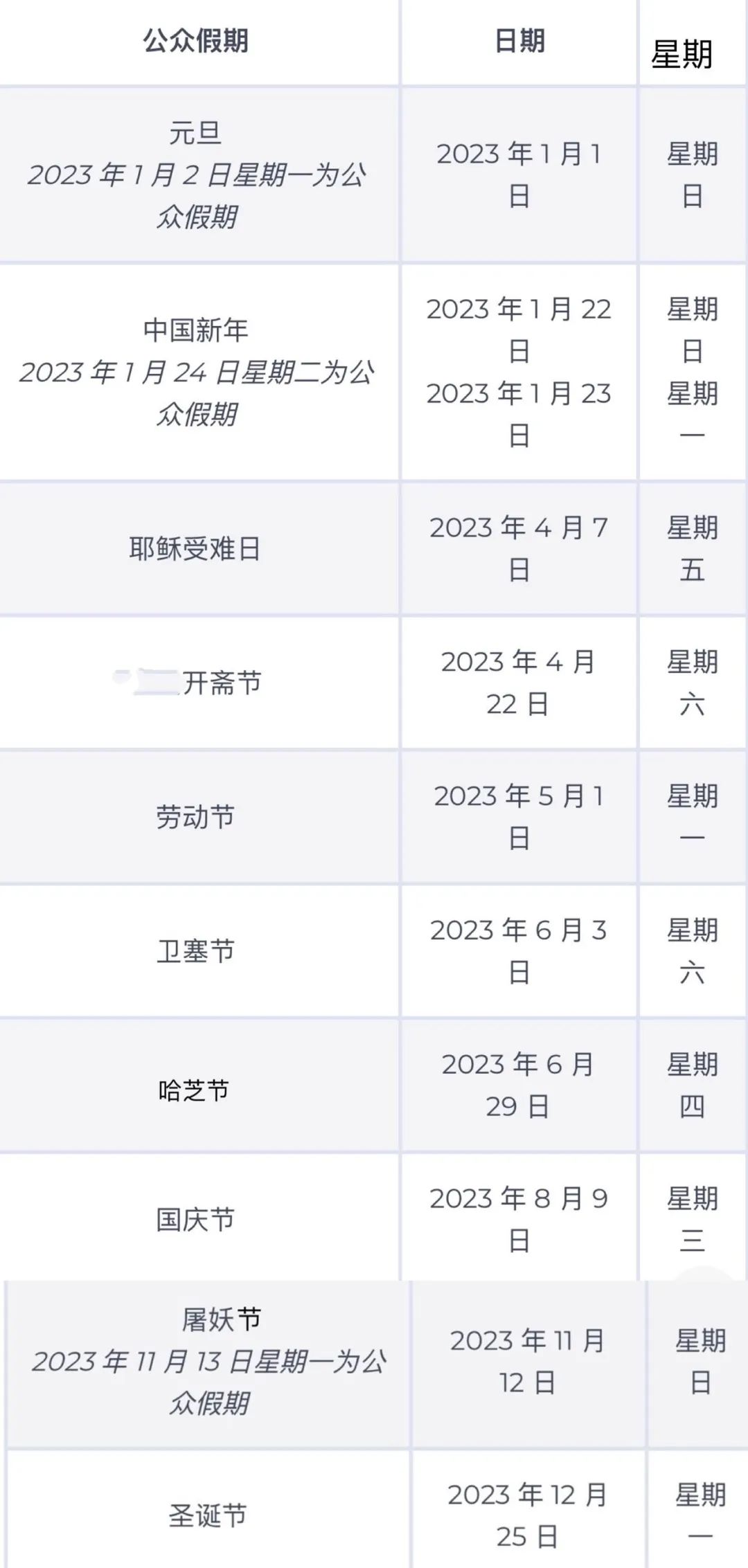Click the 2023年1月22日 date text
Screen dimensions: 748x1568
coord(519,330)
